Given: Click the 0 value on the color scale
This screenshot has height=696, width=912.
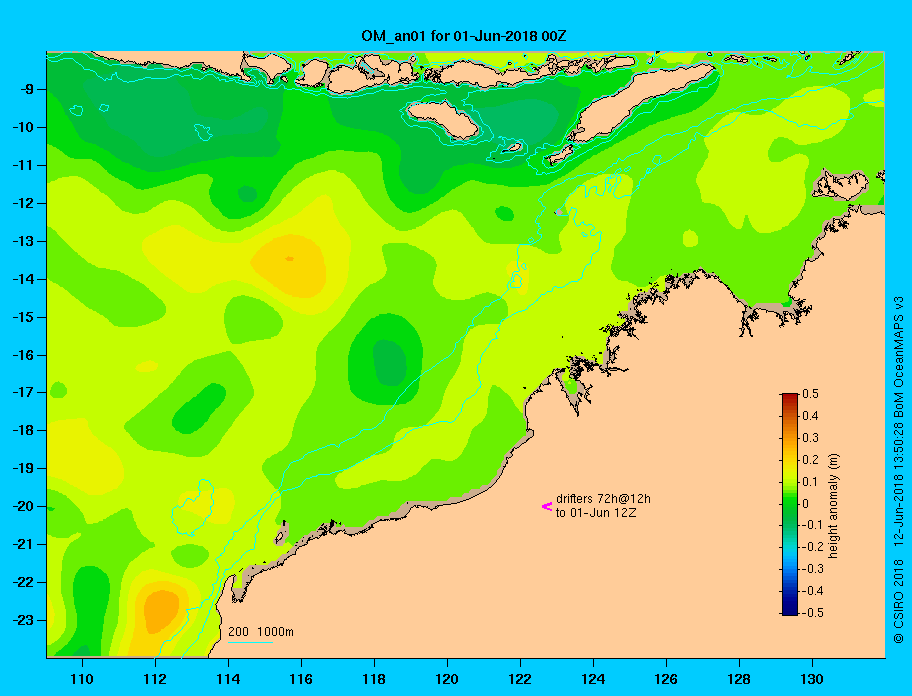Looking at the screenshot, I should click(x=806, y=504).
